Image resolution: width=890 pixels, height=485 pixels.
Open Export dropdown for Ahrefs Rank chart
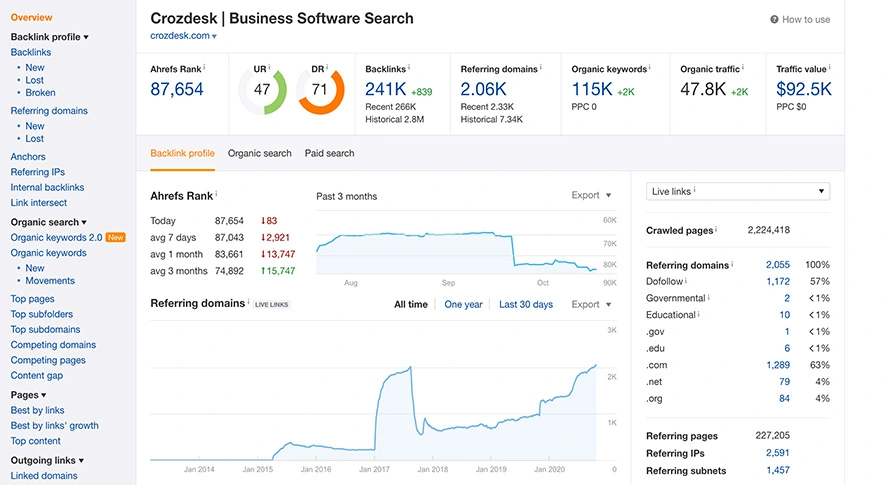[x=591, y=196]
